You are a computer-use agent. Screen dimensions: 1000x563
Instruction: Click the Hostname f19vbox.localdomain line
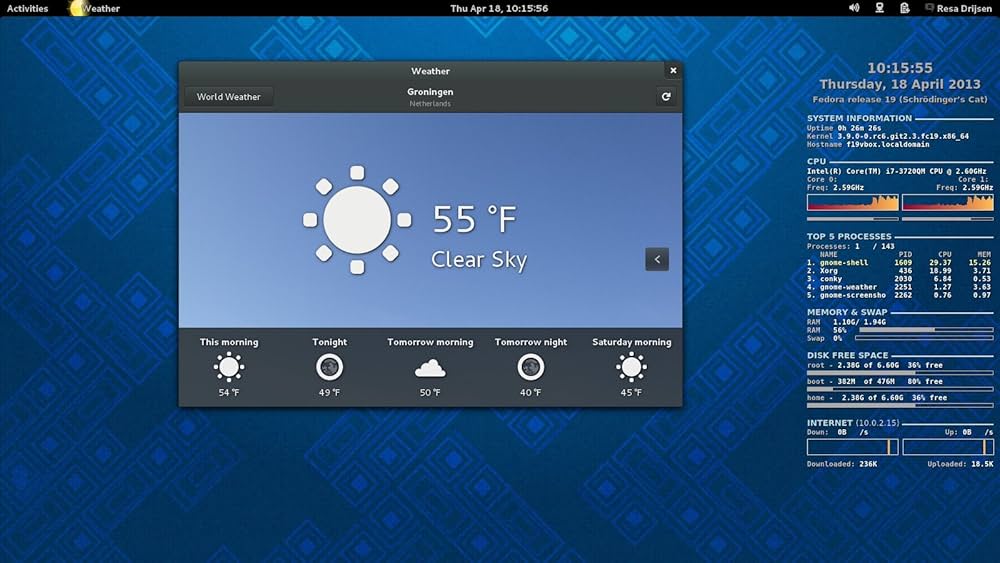pos(868,145)
